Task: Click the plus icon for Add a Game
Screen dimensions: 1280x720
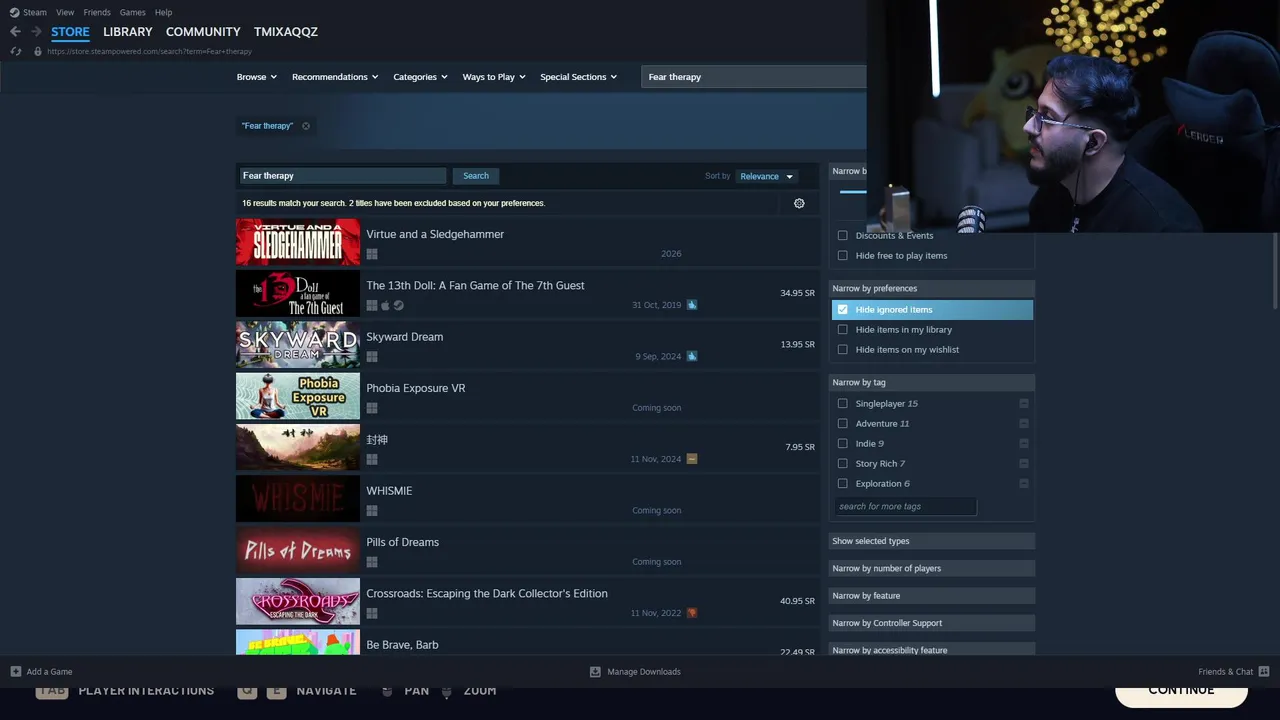Action: (15, 672)
